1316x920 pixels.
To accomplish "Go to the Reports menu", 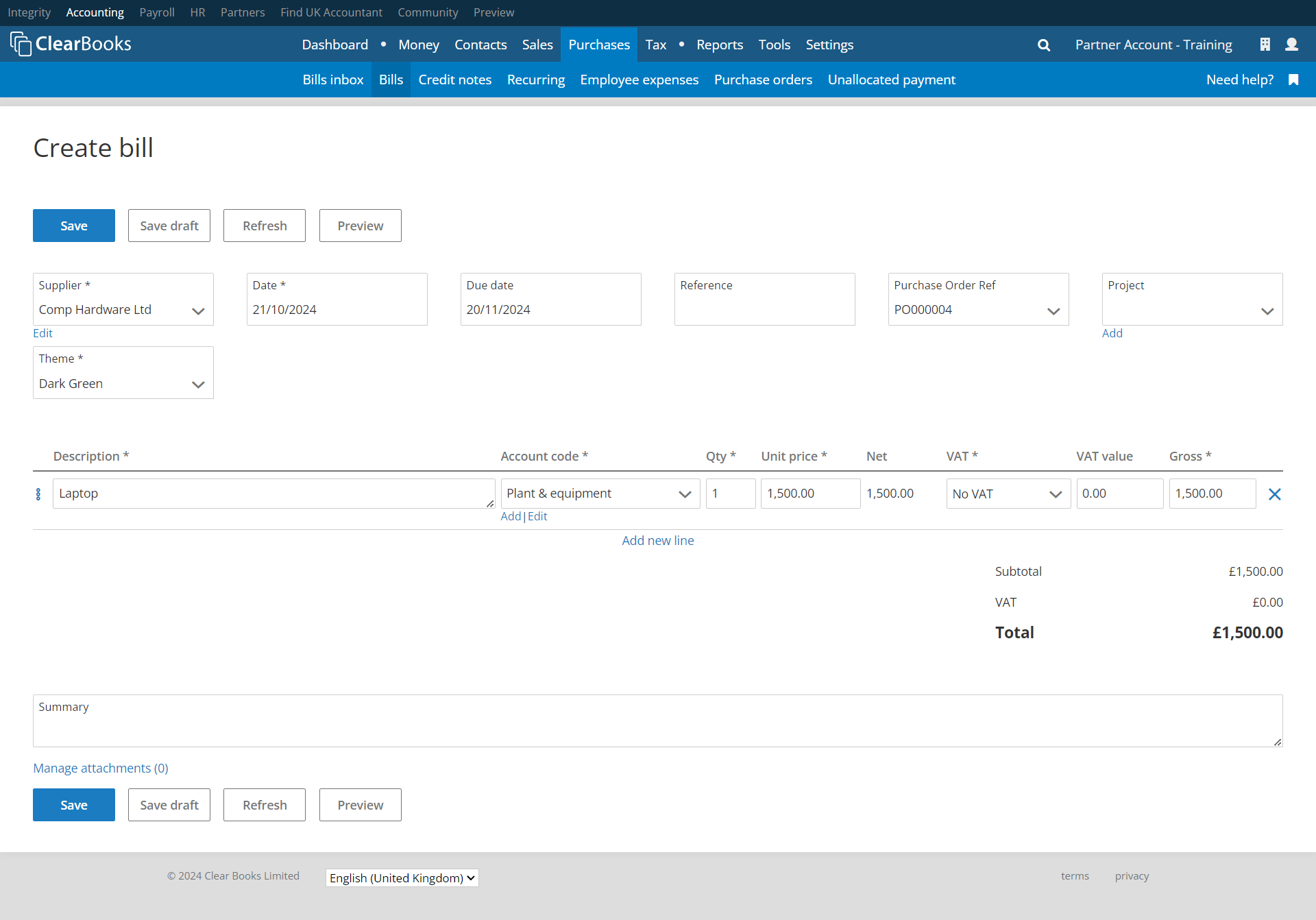I will click(x=719, y=45).
